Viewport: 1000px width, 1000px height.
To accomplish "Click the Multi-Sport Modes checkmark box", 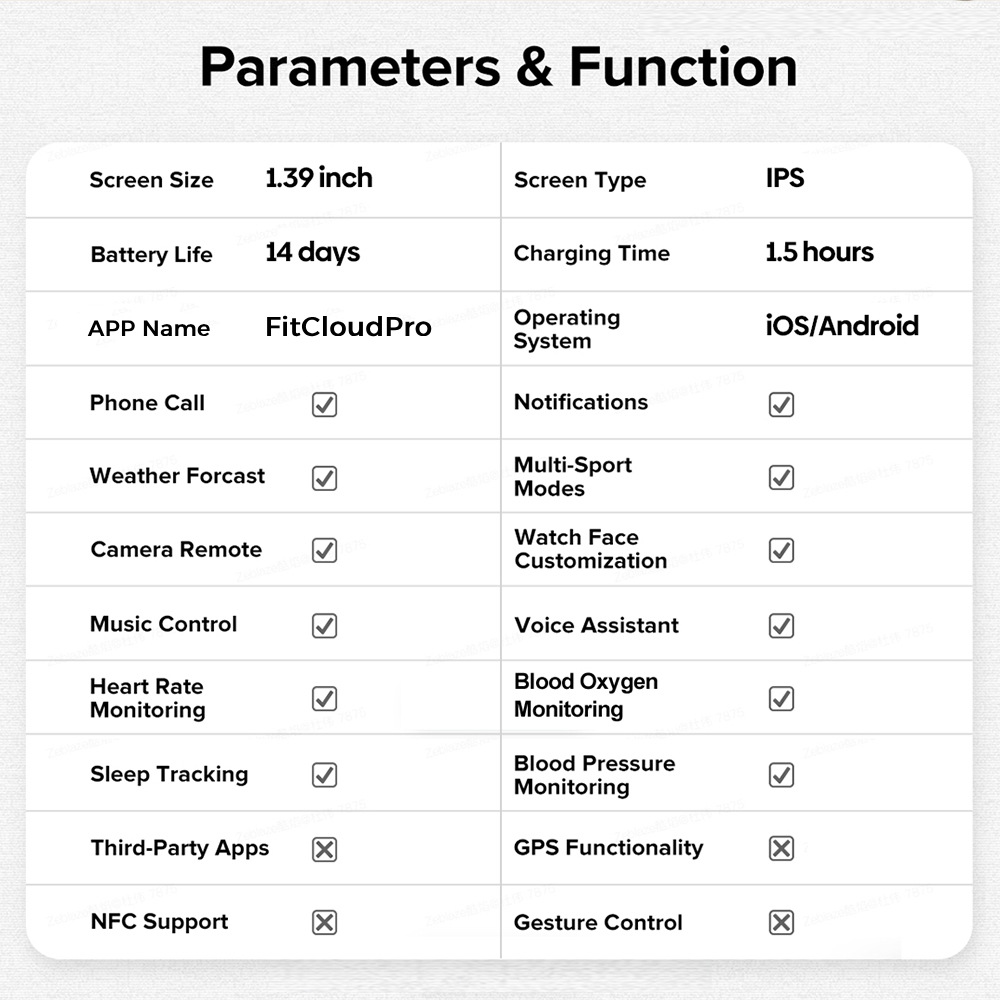I will pyautogui.click(x=781, y=477).
